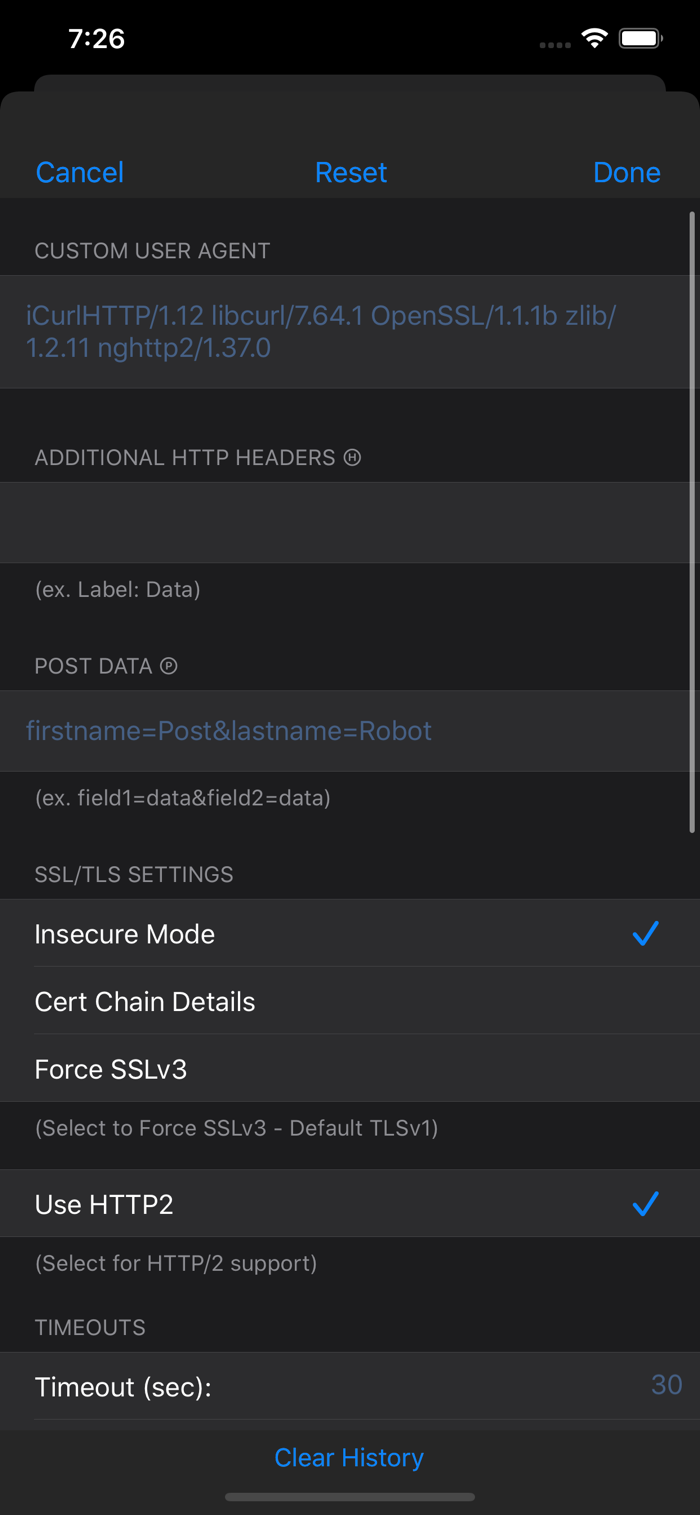Viewport: 700px width, 1515px height.
Task: Change the Timeout seconds value 30
Action: click(667, 1385)
